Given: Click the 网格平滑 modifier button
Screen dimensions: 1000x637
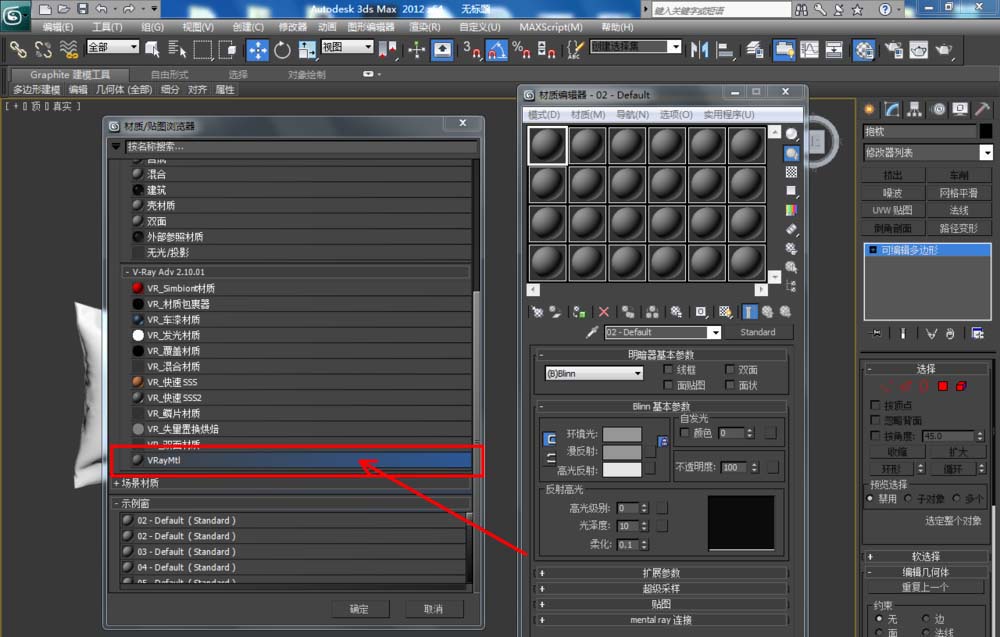Looking at the screenshot, I should [x=959, y=193].
